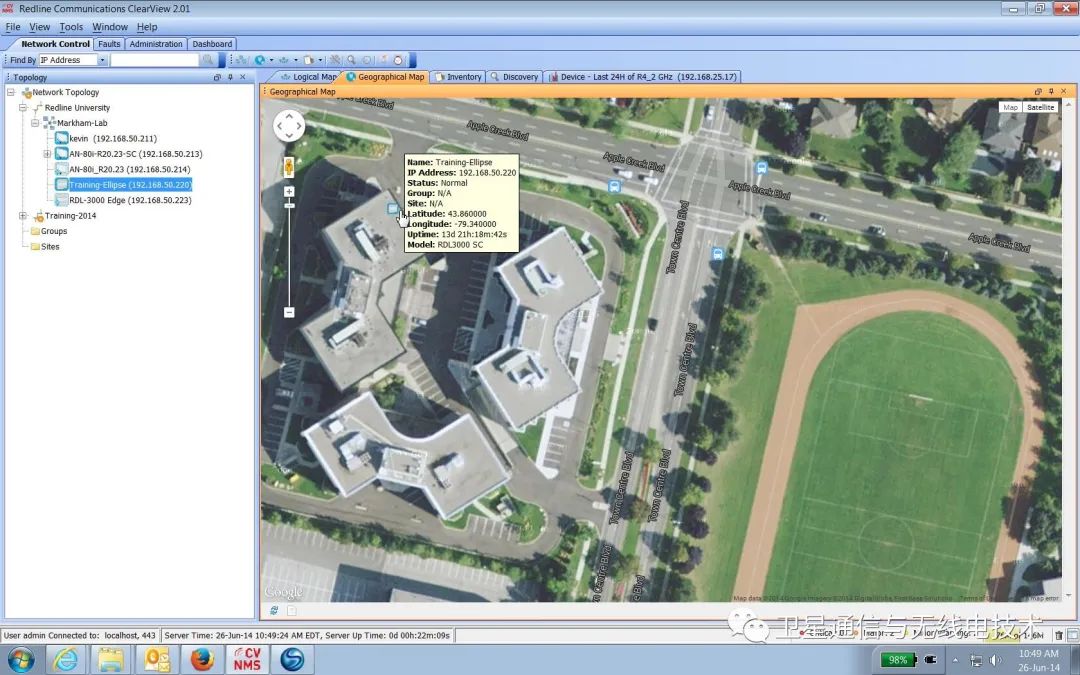The image size is (1080, 675).
Task: Select the Sites folder
Action: [50, 247]
